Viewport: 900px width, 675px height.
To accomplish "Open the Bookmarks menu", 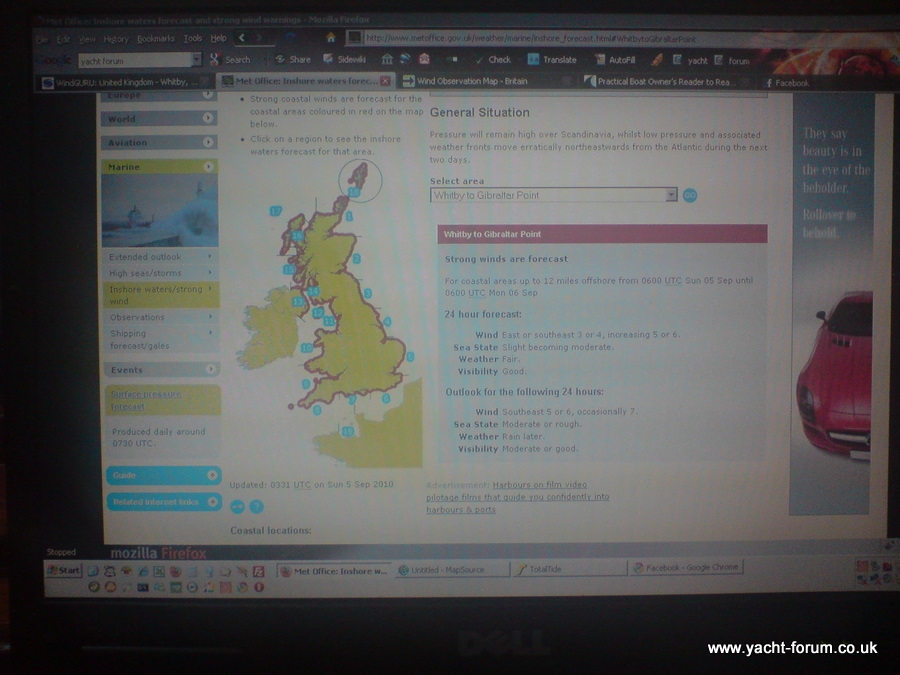I will pyautogui.click(x=156, y=38).
